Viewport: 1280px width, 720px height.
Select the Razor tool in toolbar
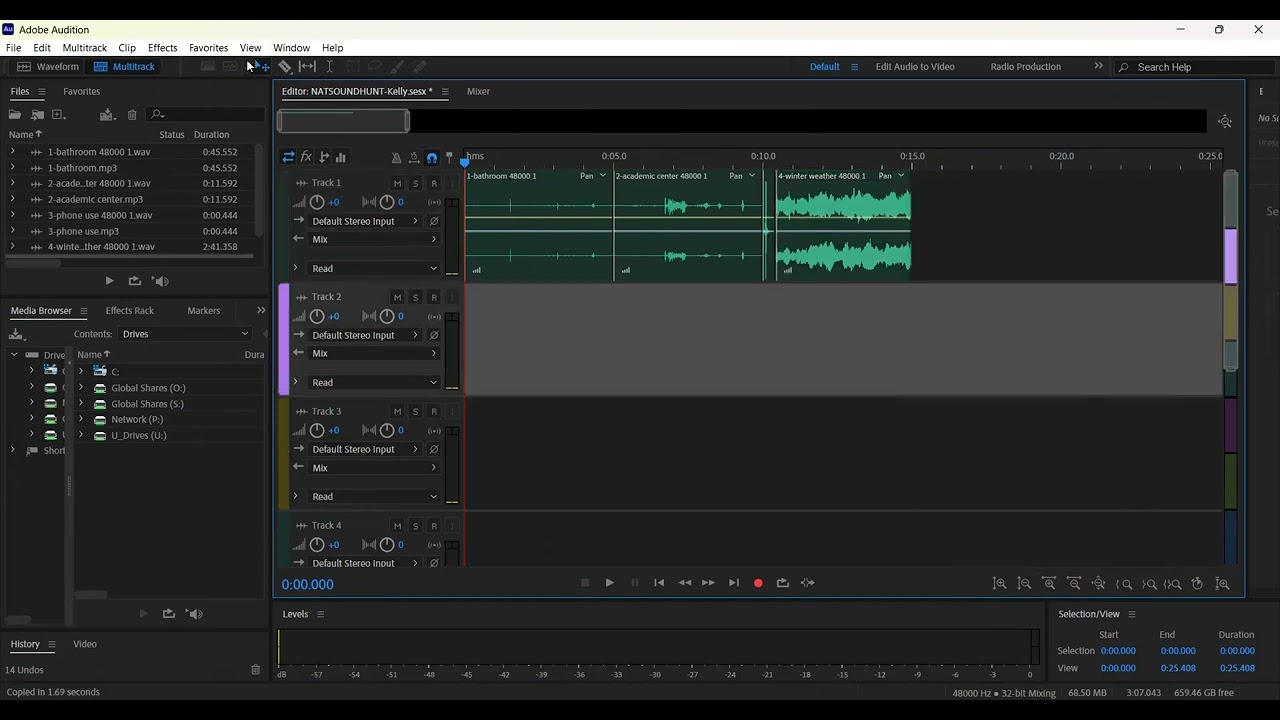tap(285, 67)
